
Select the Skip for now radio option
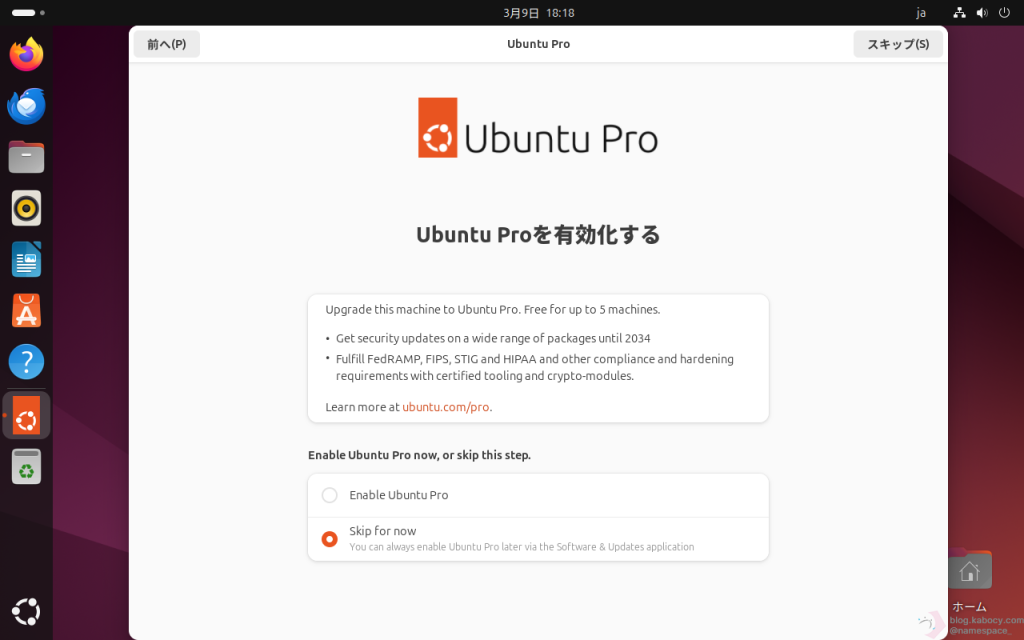click(x=329, y=539)
